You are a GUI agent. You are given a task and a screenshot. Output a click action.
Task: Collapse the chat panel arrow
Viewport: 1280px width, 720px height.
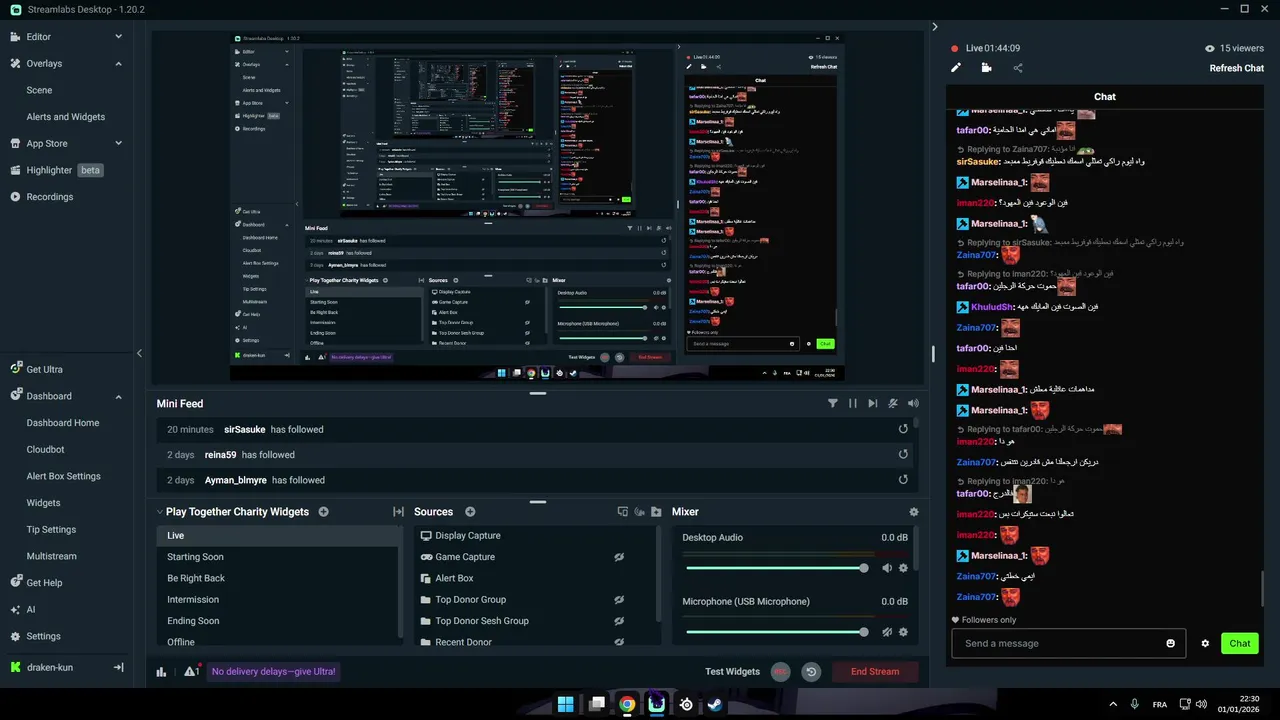pyautogui.click(x=935, y=27)
